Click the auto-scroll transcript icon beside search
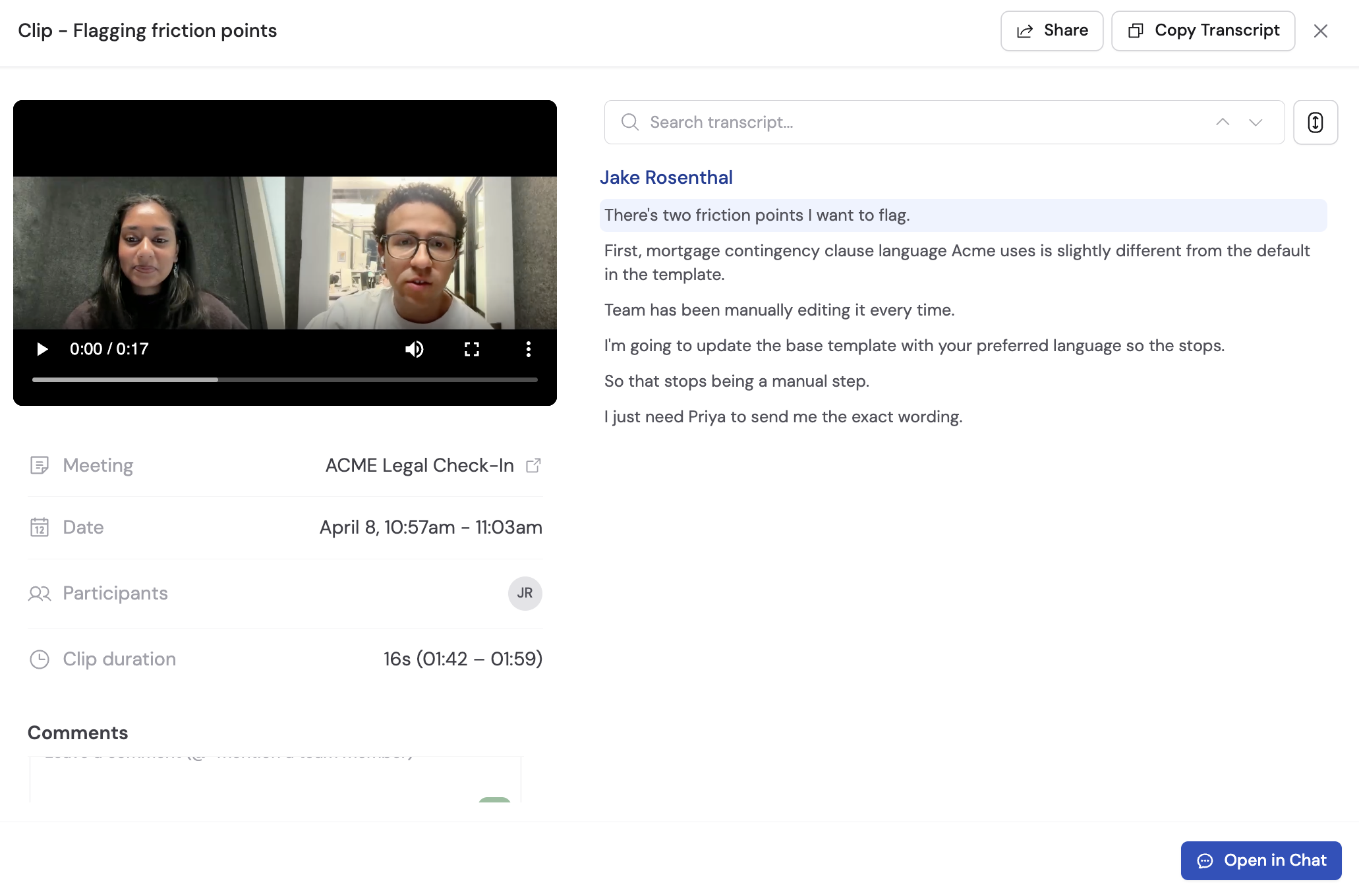This screenshot has width=1359, height=896. click(1315, 122)
